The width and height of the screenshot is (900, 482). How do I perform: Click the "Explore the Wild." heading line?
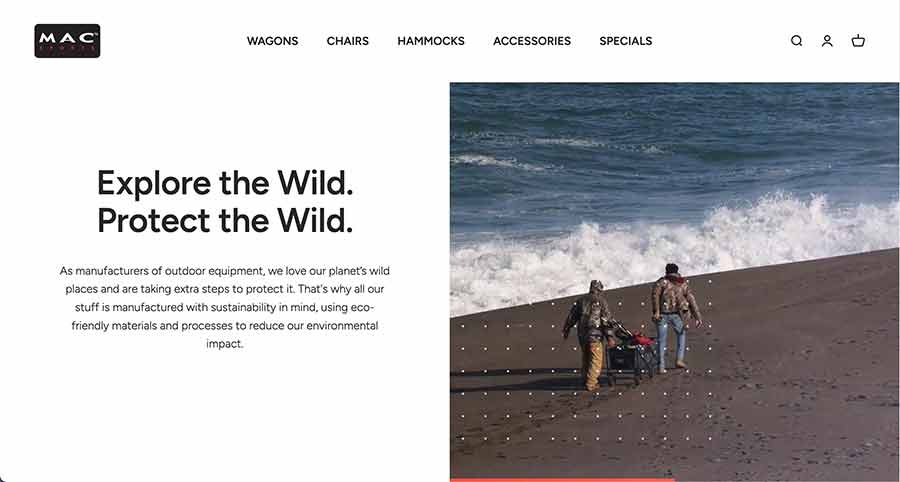pos(225,184)
